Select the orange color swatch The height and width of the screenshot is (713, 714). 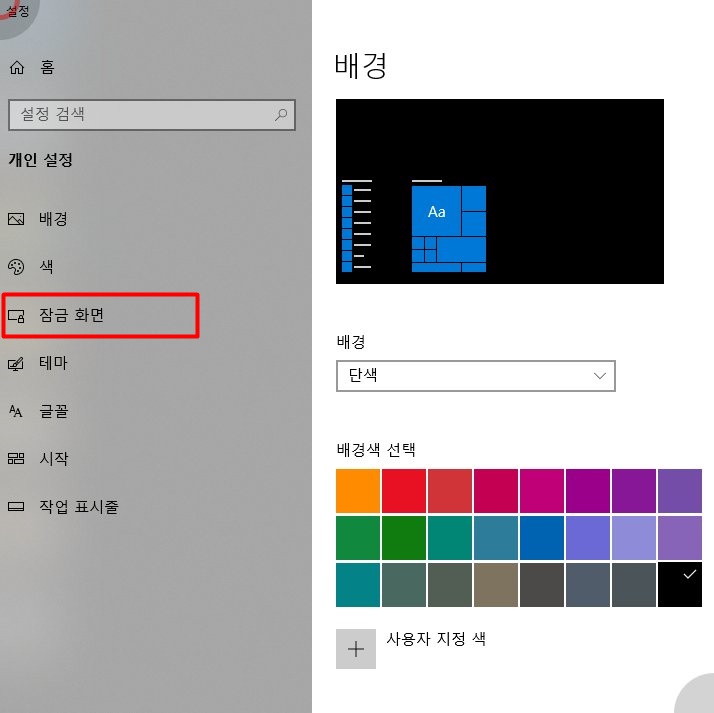point(358,491)
